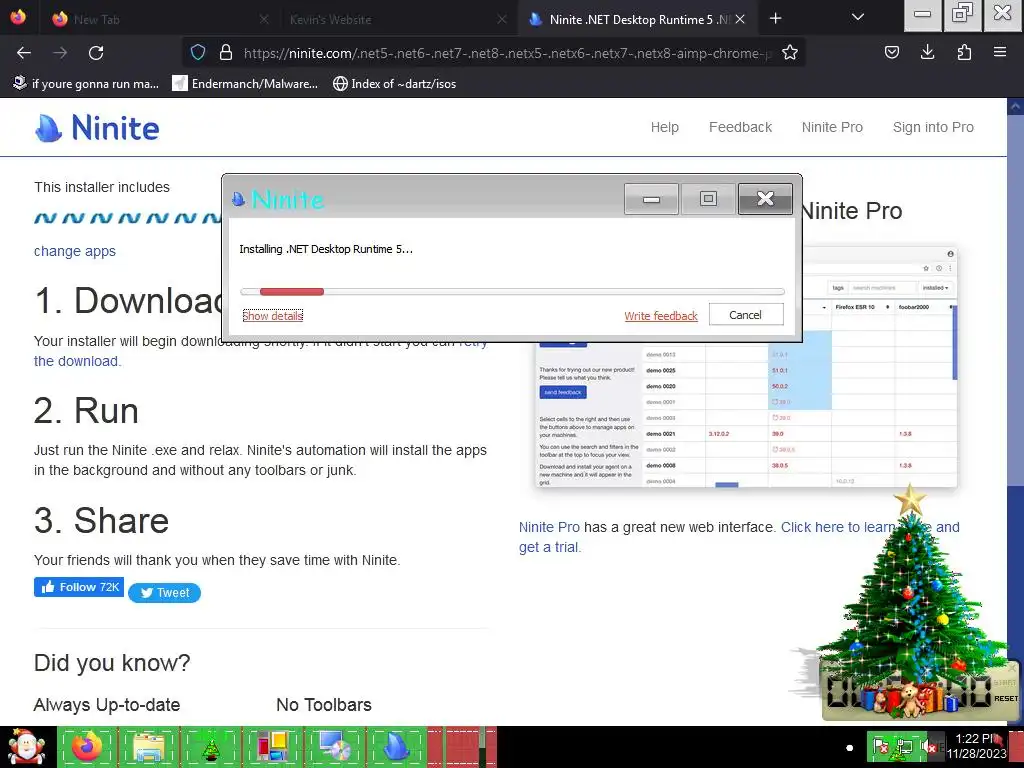The image size is (1024, 768).
Task: Open a new browser tab
Action: tap(775, 19)
